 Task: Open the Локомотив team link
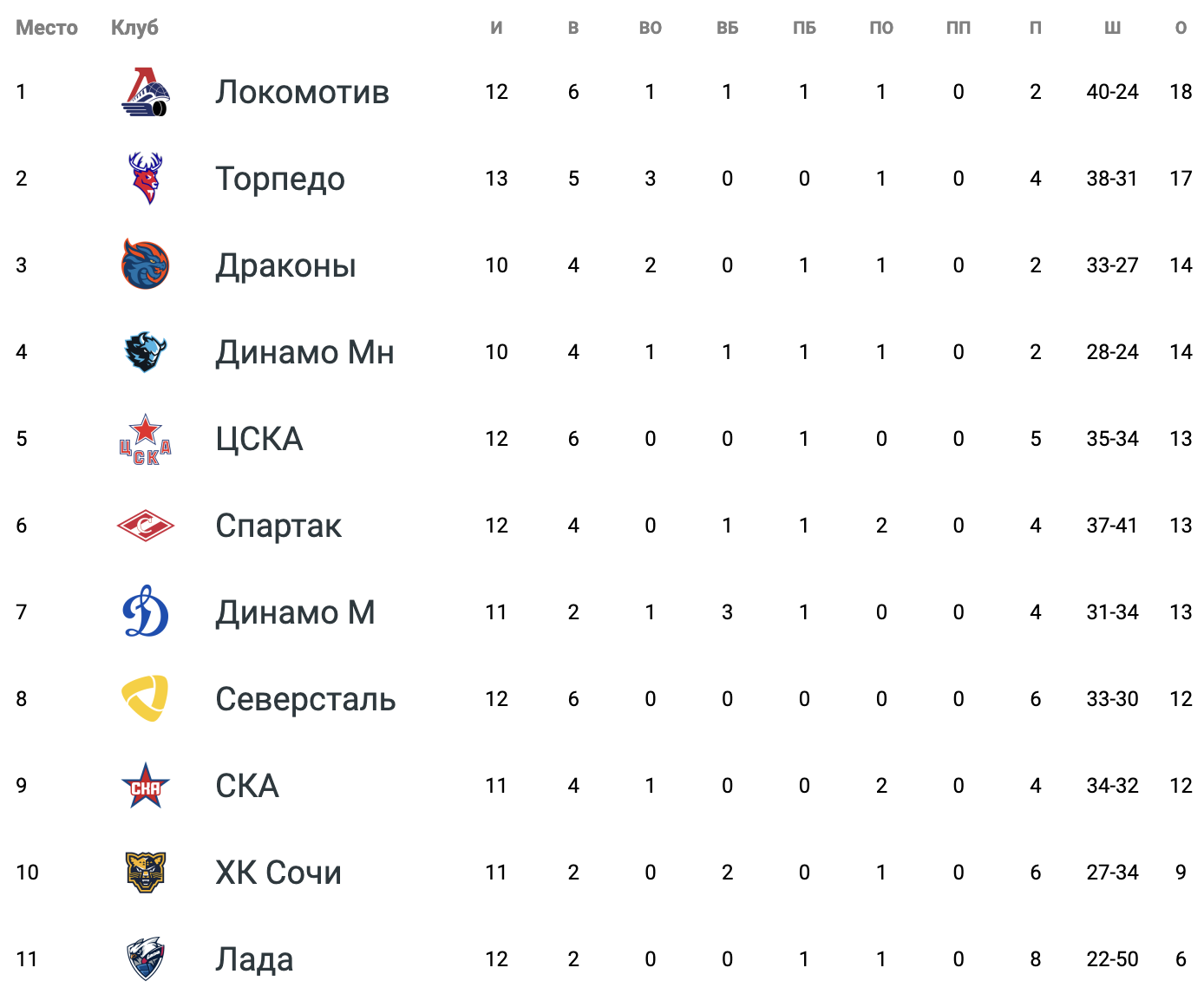pyautogui.click(x=302, y=92)
